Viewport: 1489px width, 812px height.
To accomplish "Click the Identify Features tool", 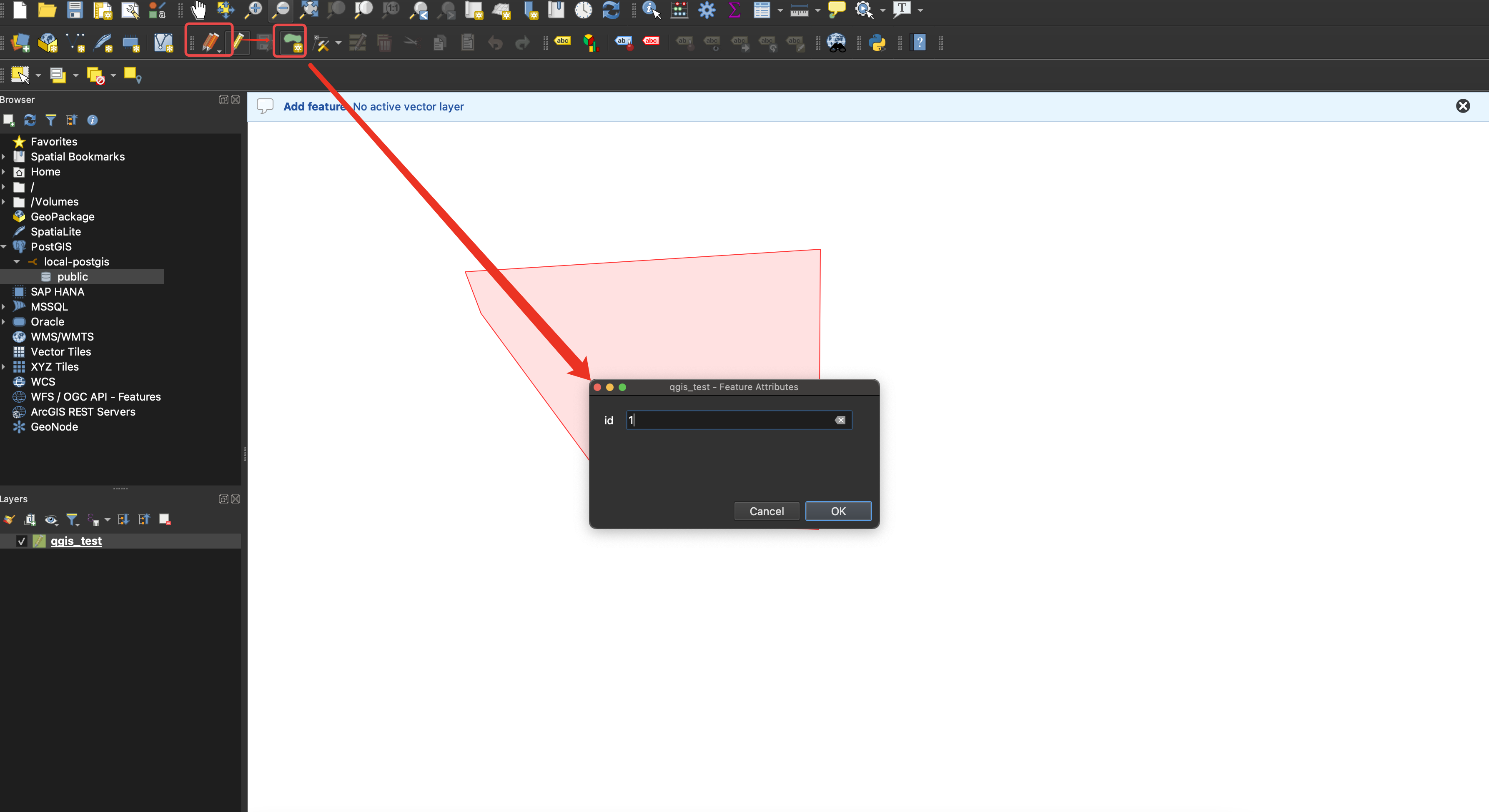I will click(x=650, y=9).
